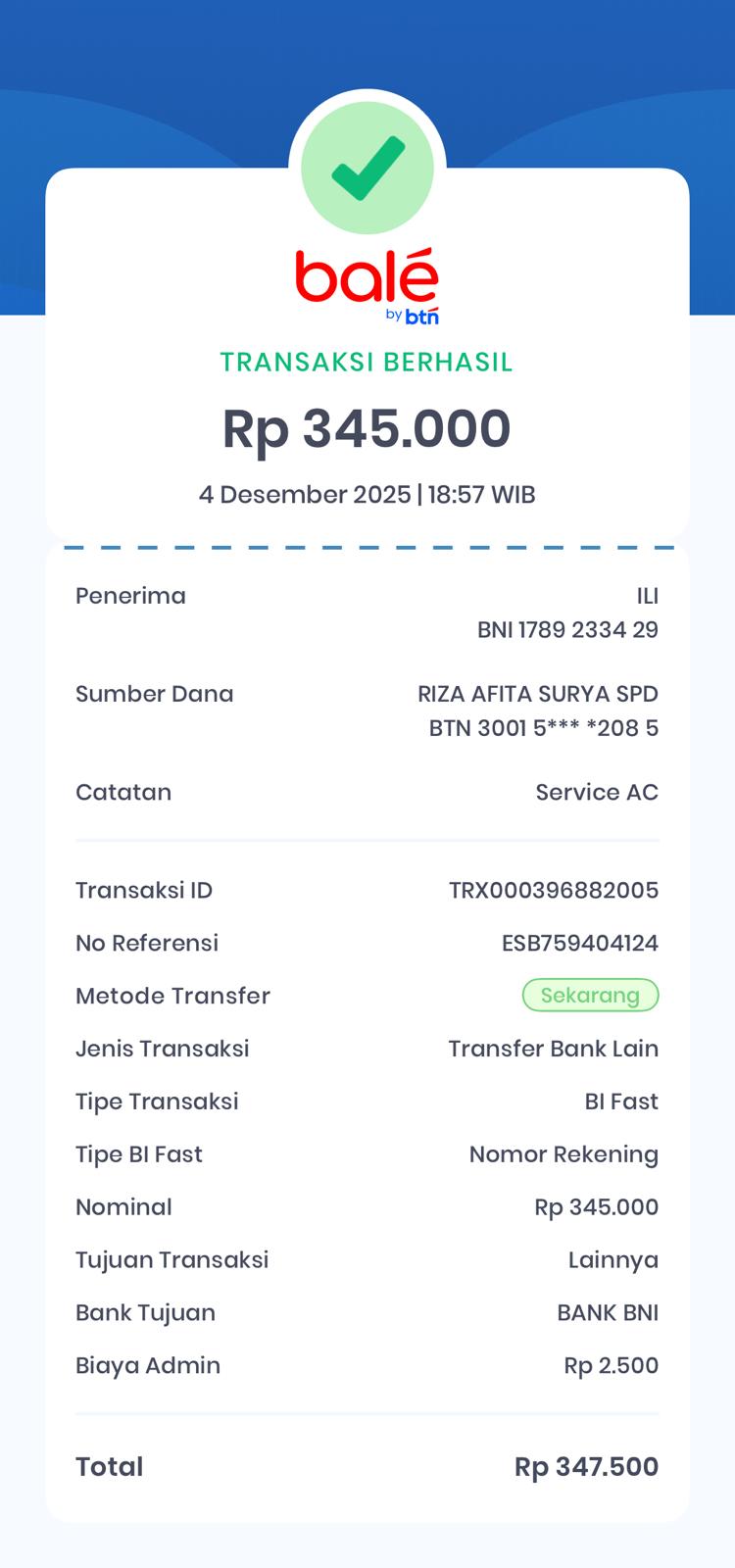
Task: Click the green checkmark success icon
Action: coord(367,169)
